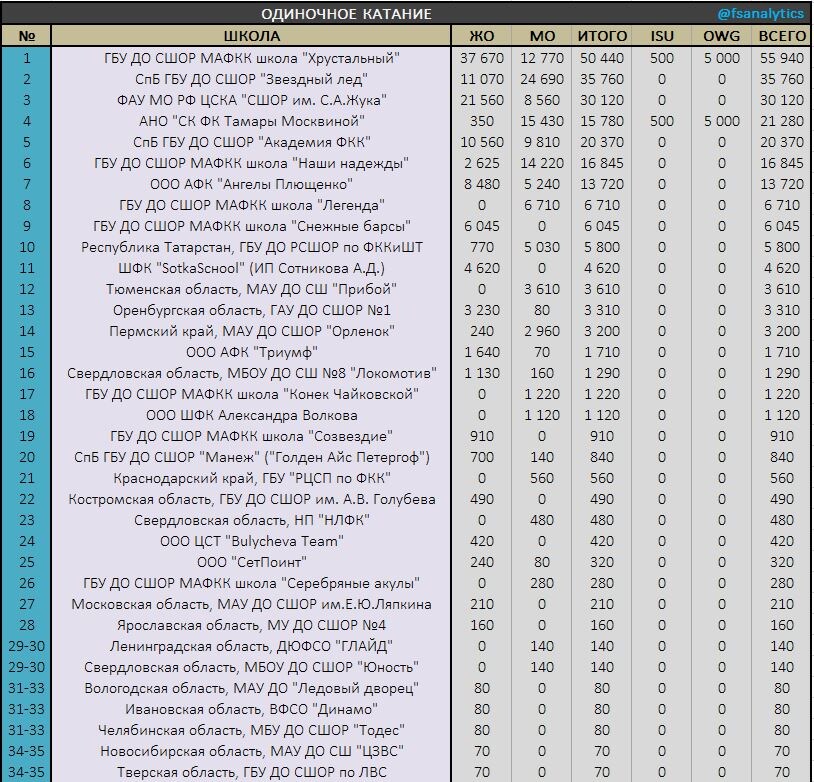814x782 pixels.
Task: Select Тюменская область "Прибой" cell
Action: [x=251, y=289]
